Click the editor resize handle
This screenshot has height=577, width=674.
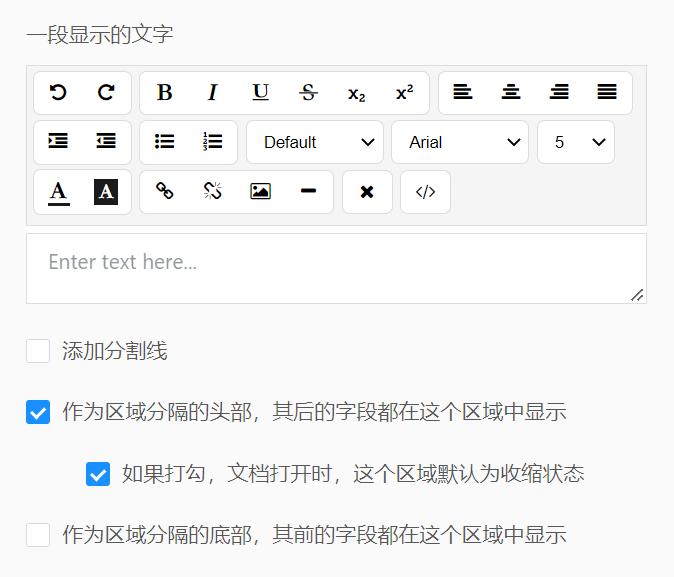coord(637,295)
